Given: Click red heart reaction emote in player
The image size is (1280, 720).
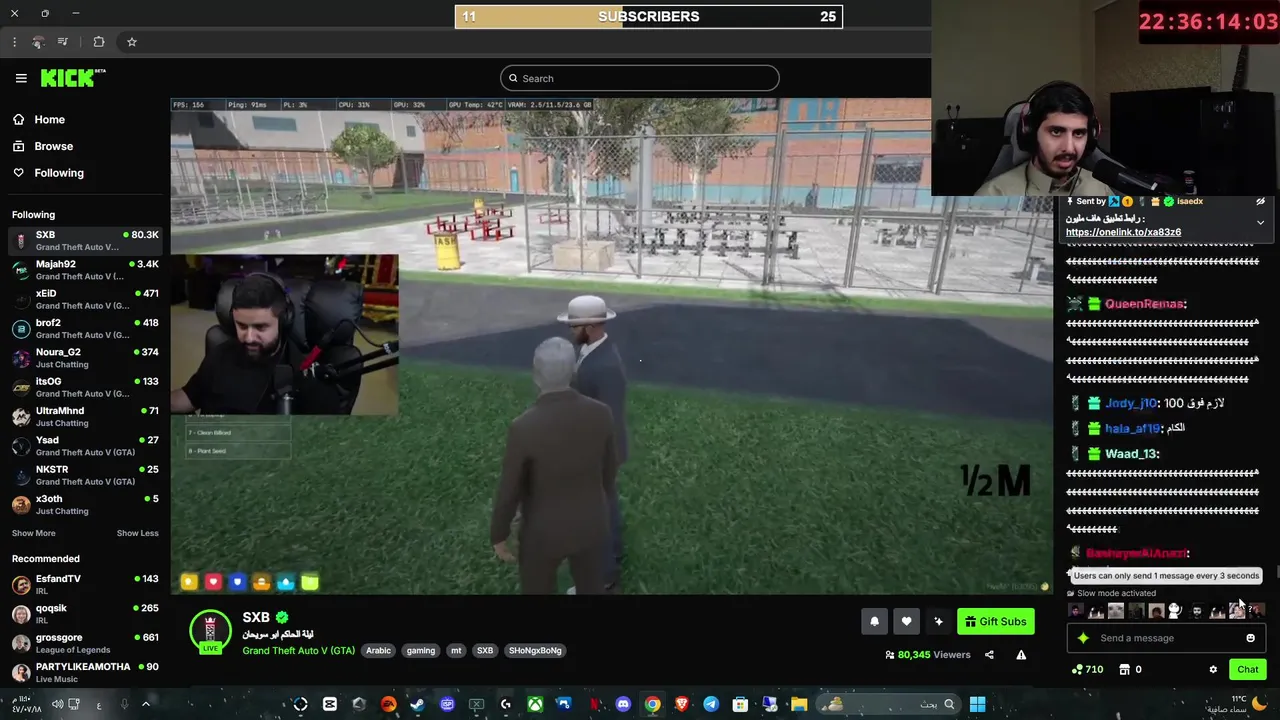Looking at the screenshot, I should click(213, 582).
